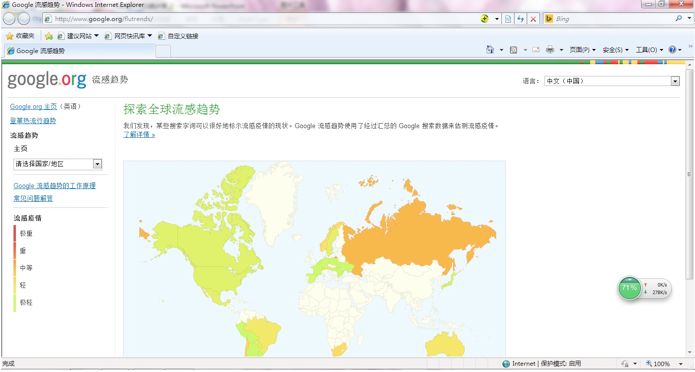The height and width of the screenshot is (372, 695).
Task: Open the 常见问题解答 link
Action: pyautogui.click(x=33, y=199)
